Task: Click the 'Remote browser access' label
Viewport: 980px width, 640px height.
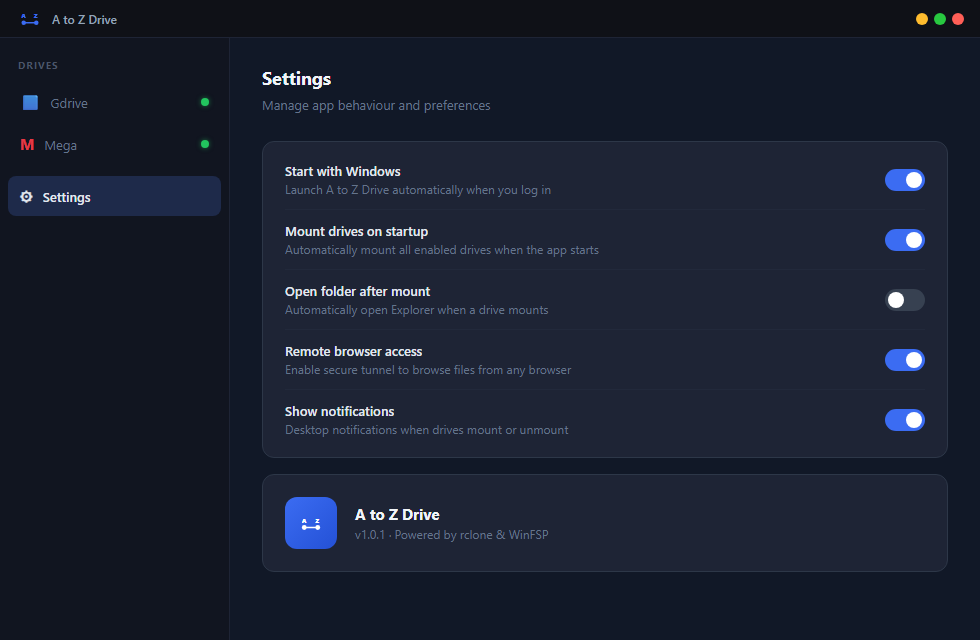Action: (353, 351)
